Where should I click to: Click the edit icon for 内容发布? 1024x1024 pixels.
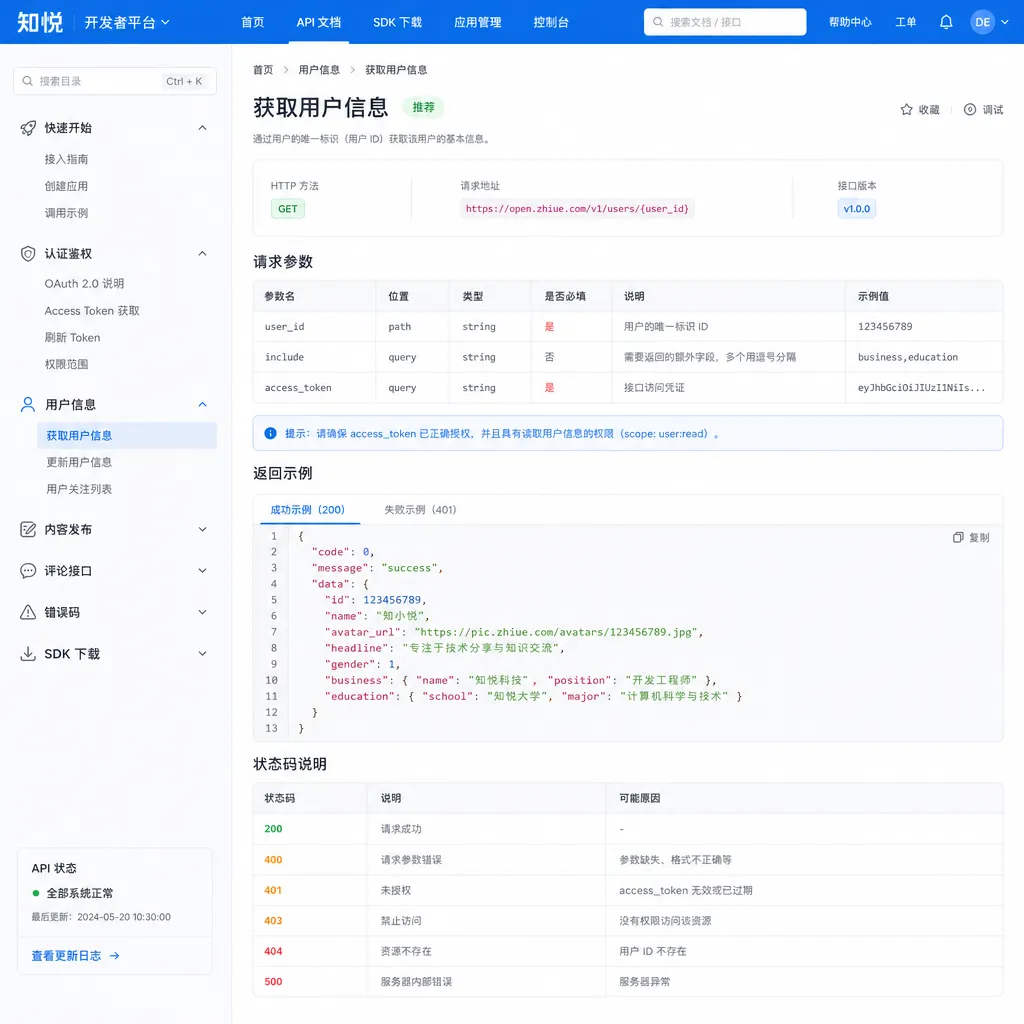coord(28,530)
